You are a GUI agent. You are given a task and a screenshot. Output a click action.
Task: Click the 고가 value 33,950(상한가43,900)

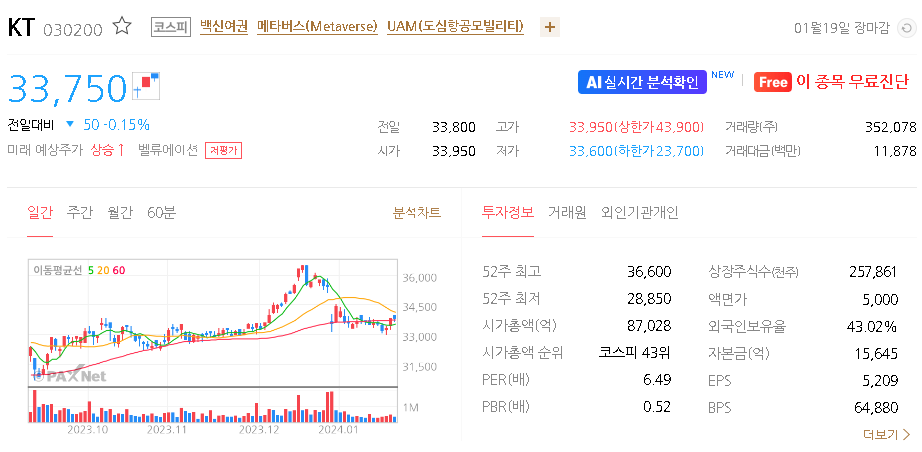[x=636, y=127]
